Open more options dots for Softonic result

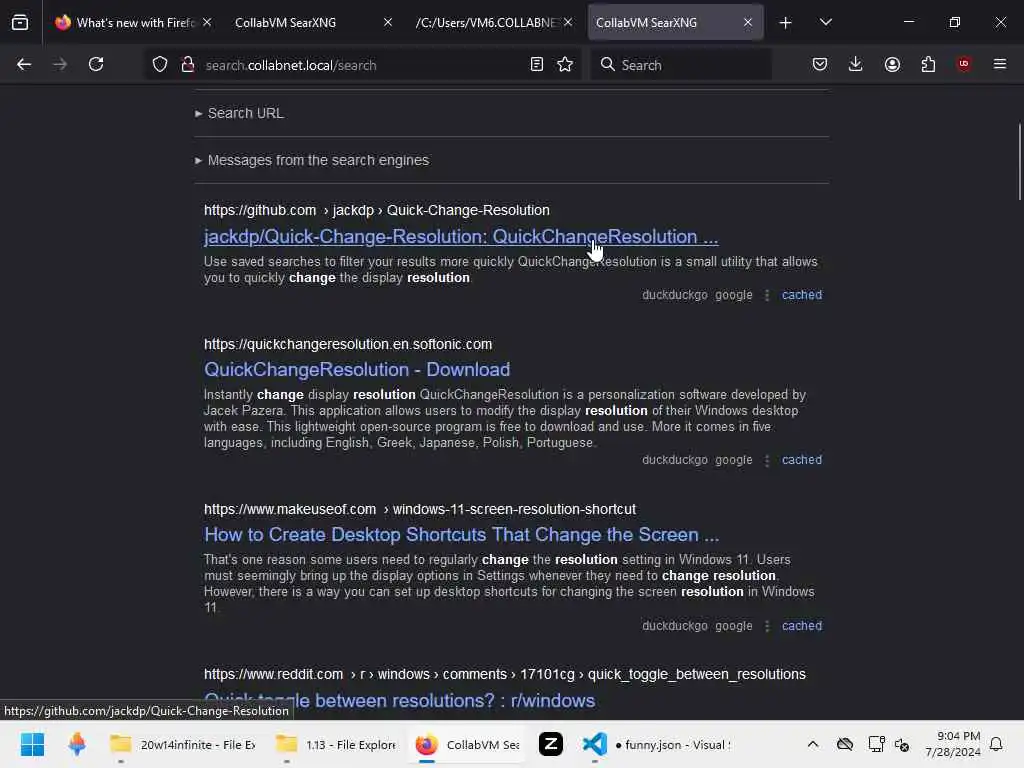pos(767,460)
